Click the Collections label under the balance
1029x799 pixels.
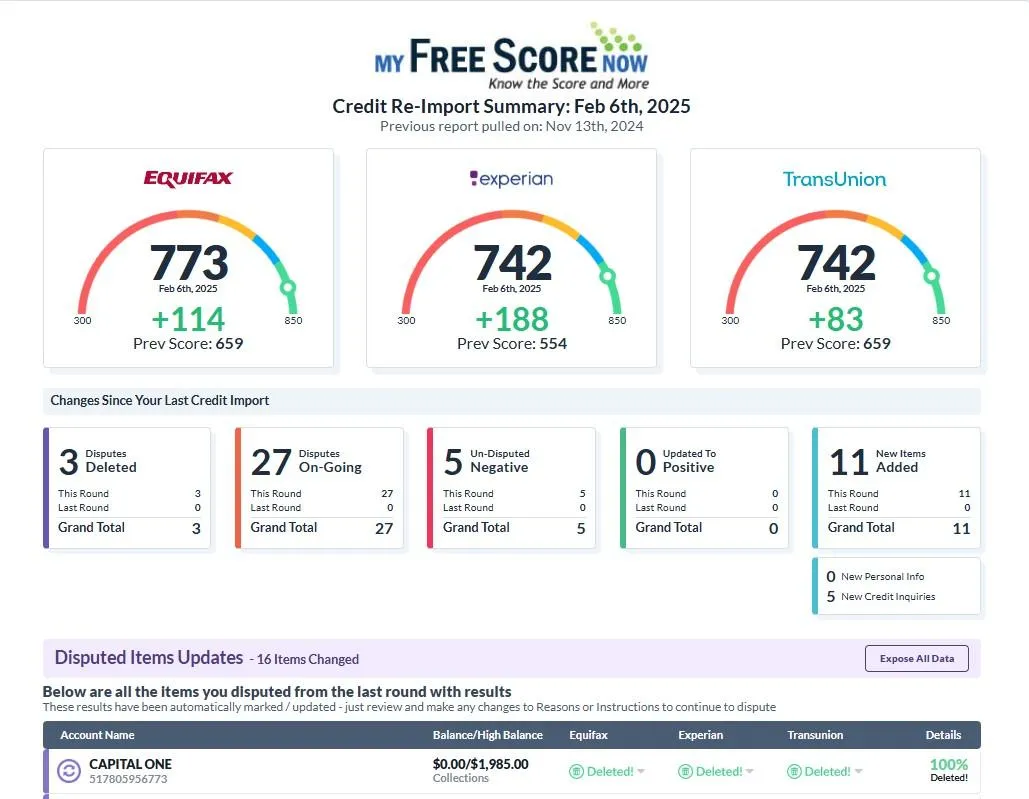(461, 778)
